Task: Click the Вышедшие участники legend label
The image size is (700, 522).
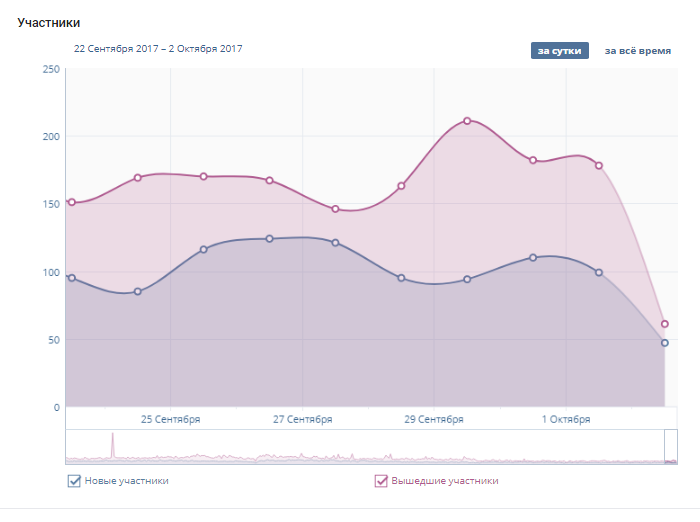Action: (444, 481)
